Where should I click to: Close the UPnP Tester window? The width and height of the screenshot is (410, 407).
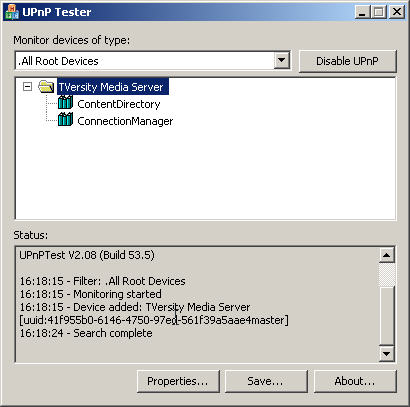(x=397, y=12)
